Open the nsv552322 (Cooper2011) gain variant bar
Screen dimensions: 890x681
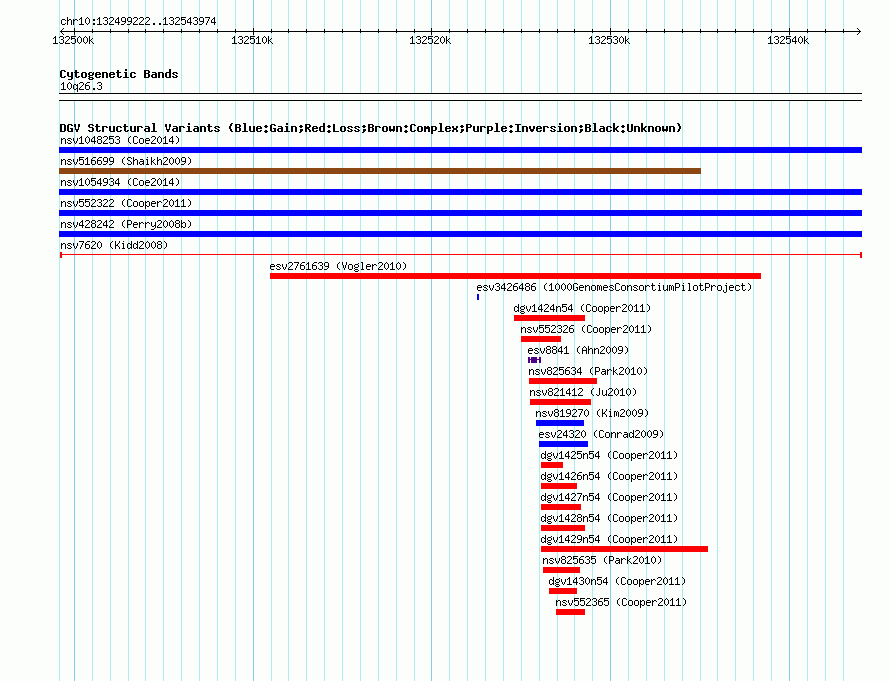click(x=460, y=213)
